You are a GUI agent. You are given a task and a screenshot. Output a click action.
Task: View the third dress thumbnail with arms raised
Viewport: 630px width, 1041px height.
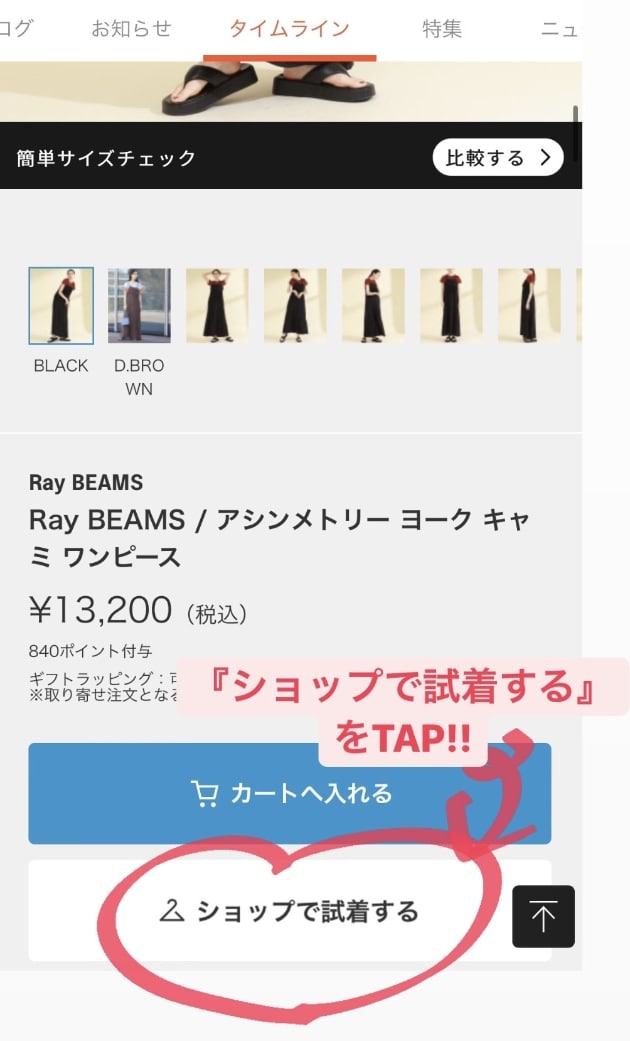[x=217, y=305]
